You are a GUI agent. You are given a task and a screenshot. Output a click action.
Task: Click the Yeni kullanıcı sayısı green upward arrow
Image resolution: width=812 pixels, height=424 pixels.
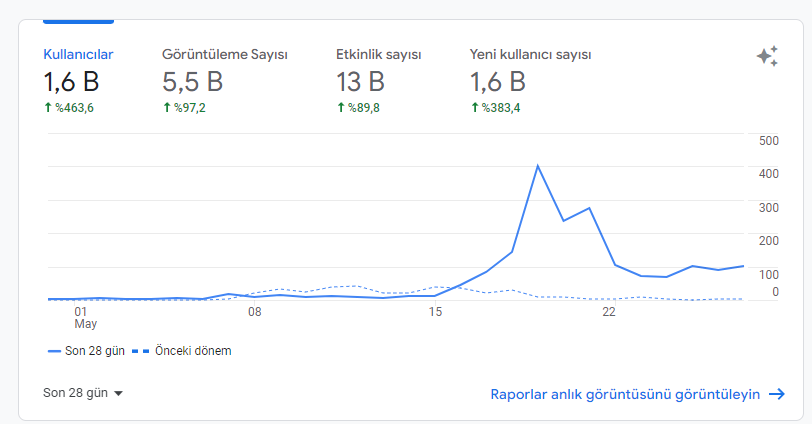pyautogui.click(x=474, y=108)
